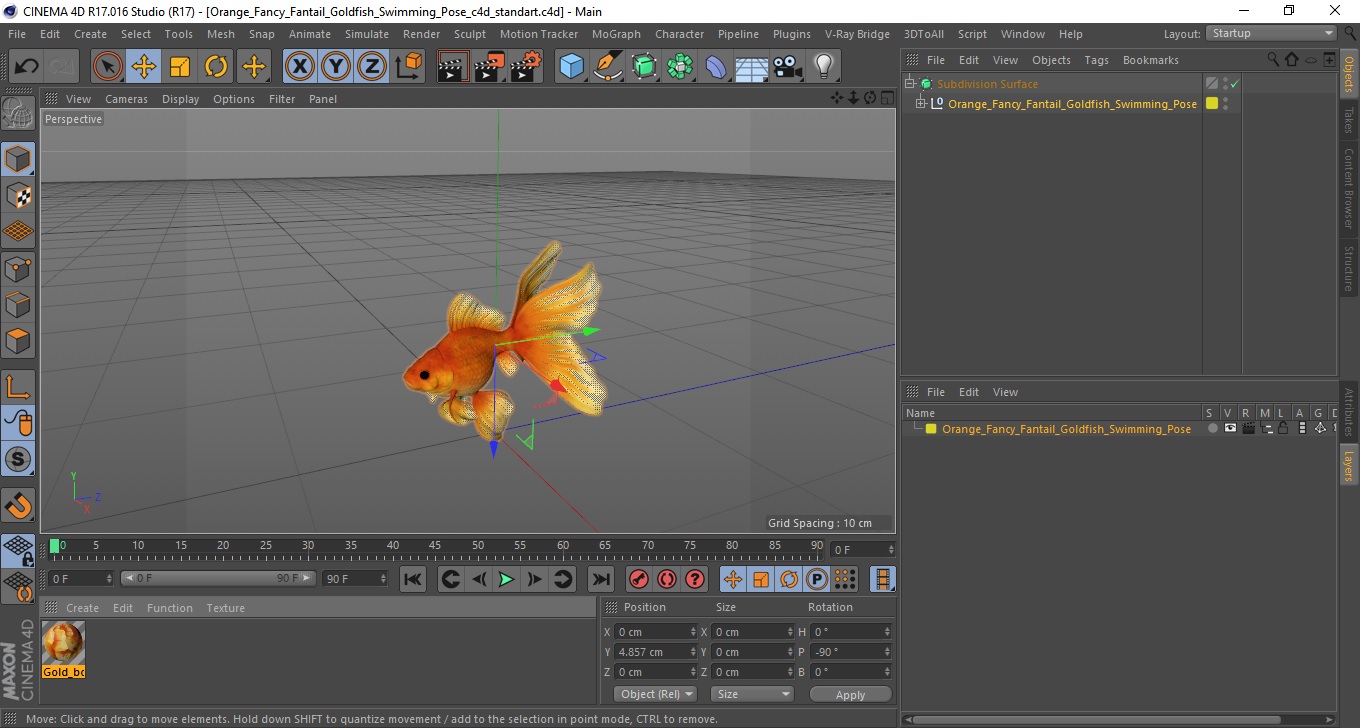Add a Cube primitive object

point(571,67)
